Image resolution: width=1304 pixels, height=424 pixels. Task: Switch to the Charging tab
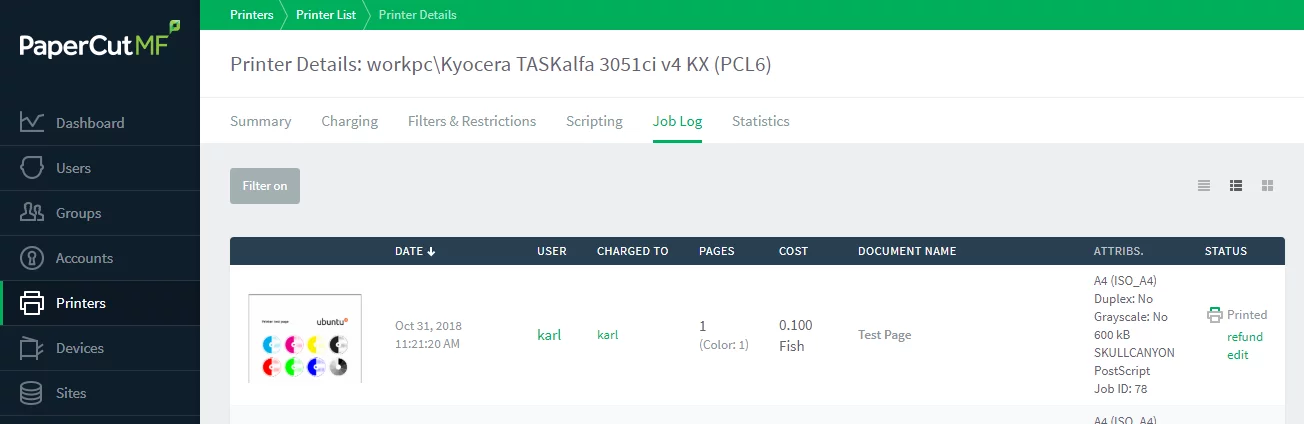[x=349, y=121]
